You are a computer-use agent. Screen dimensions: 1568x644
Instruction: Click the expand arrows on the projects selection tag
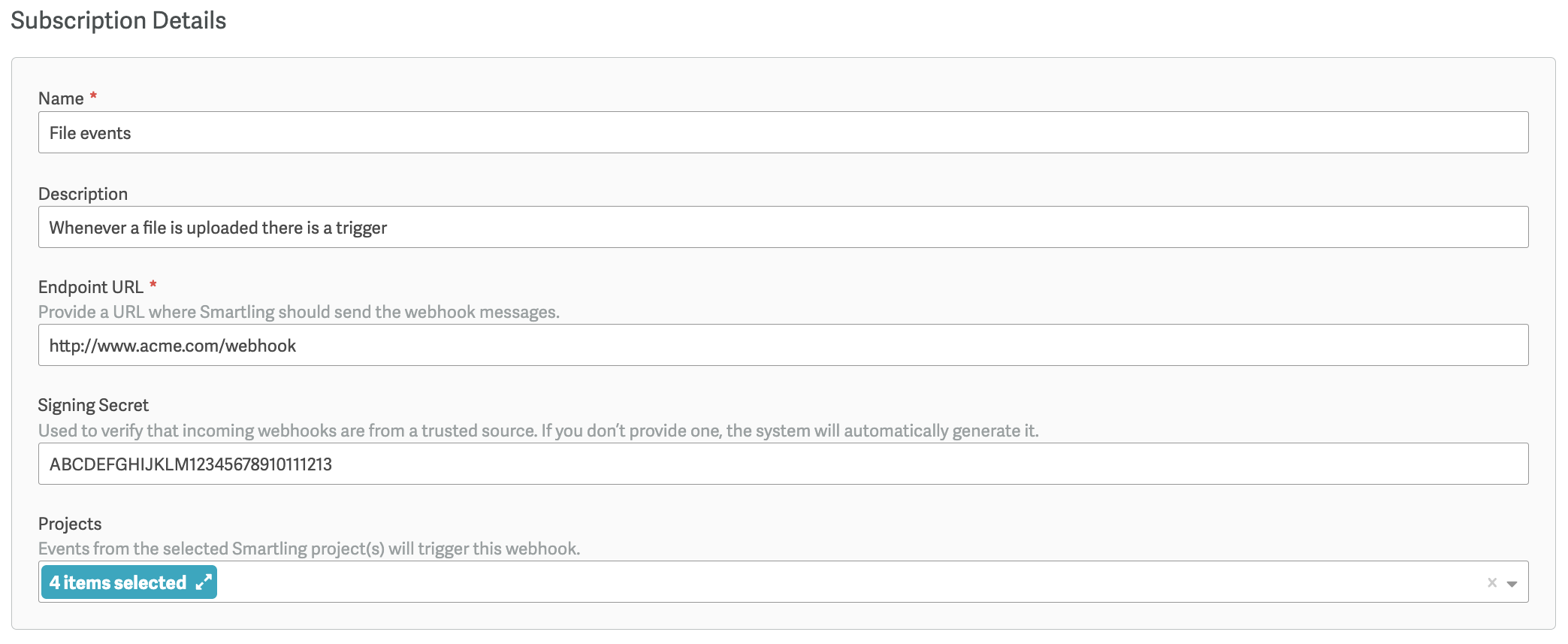(202, 581)
